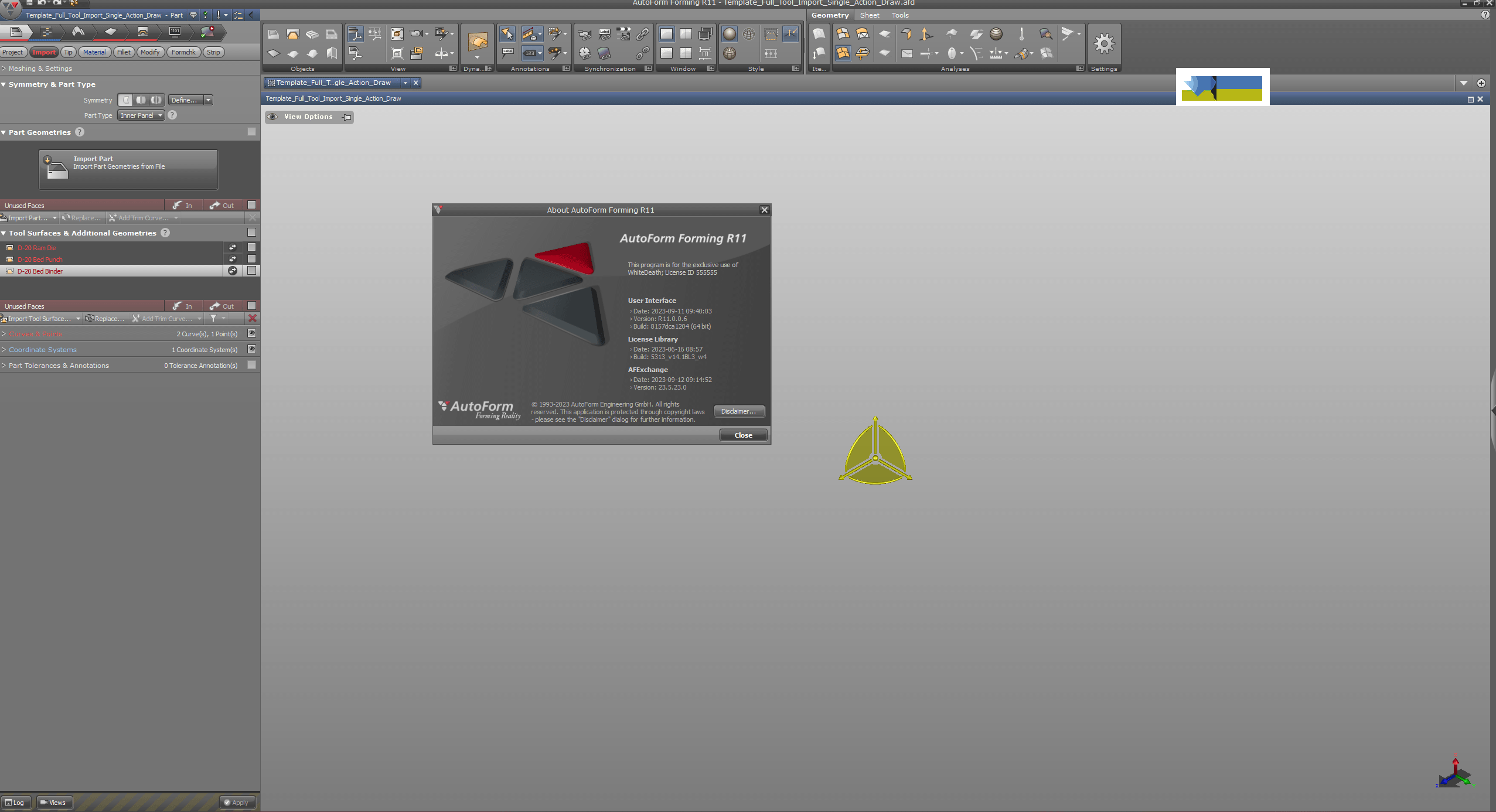Click the Views button
1496x812 pixels.
click(x=53, y=802)
